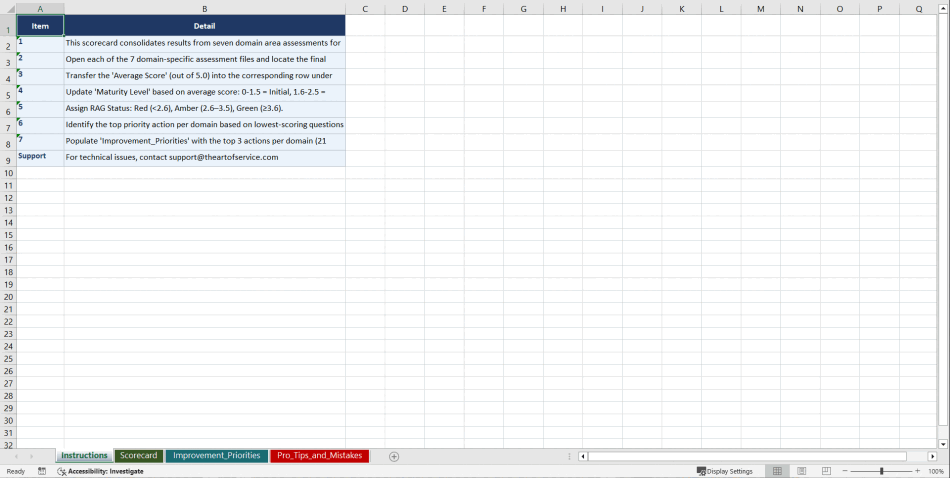The height and width of the screenshot is (478, 950).
Task: Click the macro recording status bar icon
Action: coord(42,471)
